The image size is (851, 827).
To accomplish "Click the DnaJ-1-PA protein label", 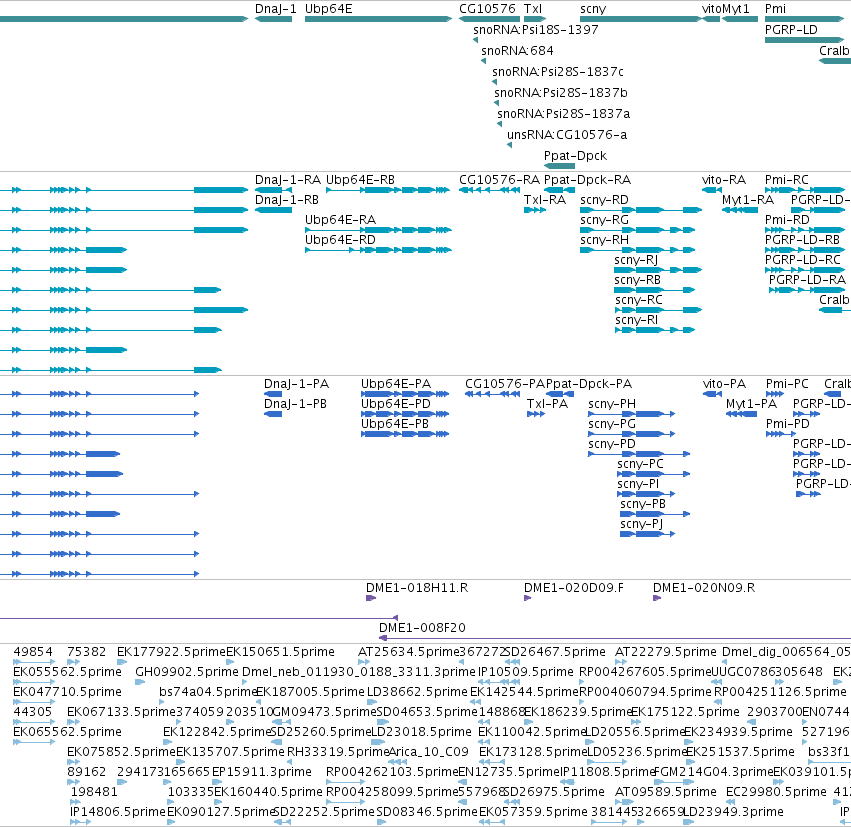I will point(296,384).
